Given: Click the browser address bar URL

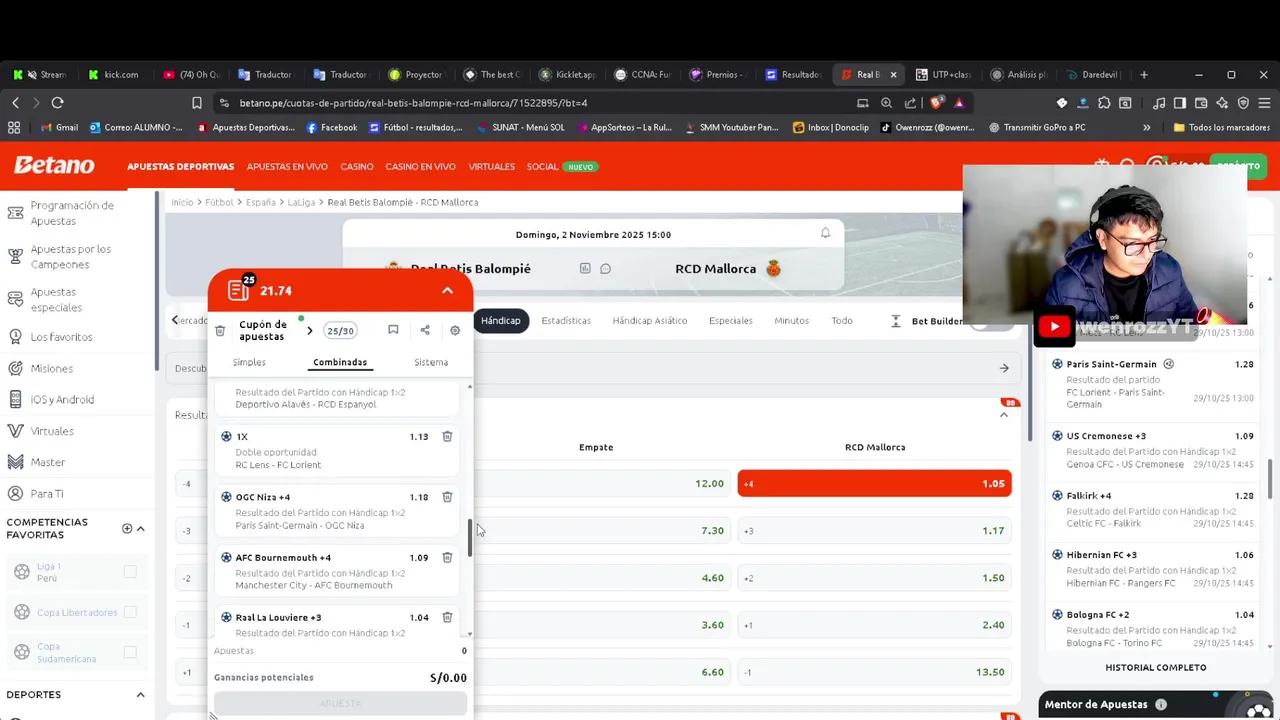Looking at the screenshot, I should pos(413,102).
